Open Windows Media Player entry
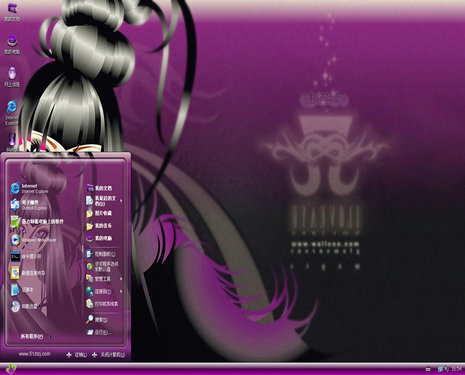 (x=33, y=240)
